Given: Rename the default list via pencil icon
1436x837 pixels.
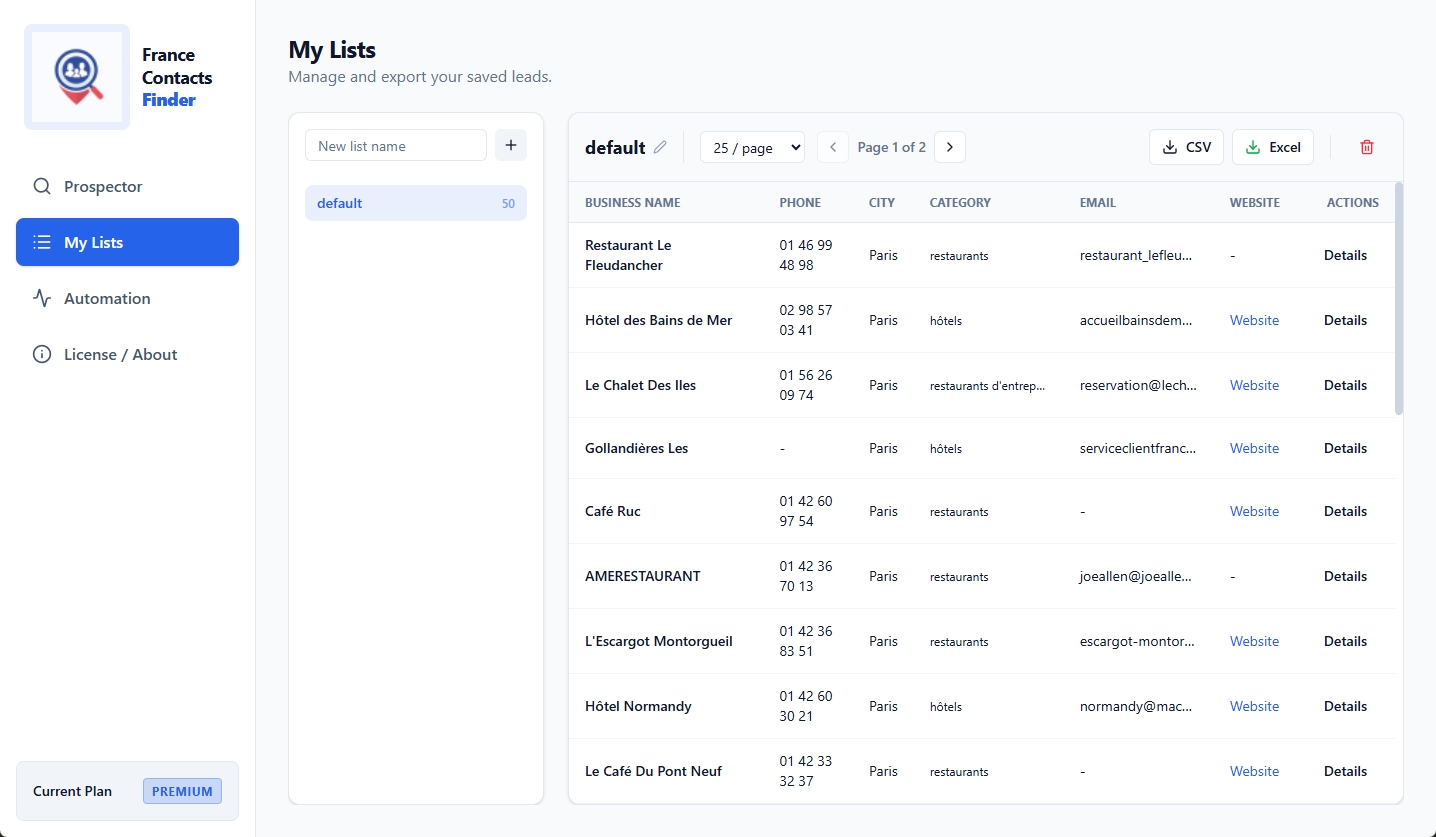Looking at the screenshot, I should [660, 146].
